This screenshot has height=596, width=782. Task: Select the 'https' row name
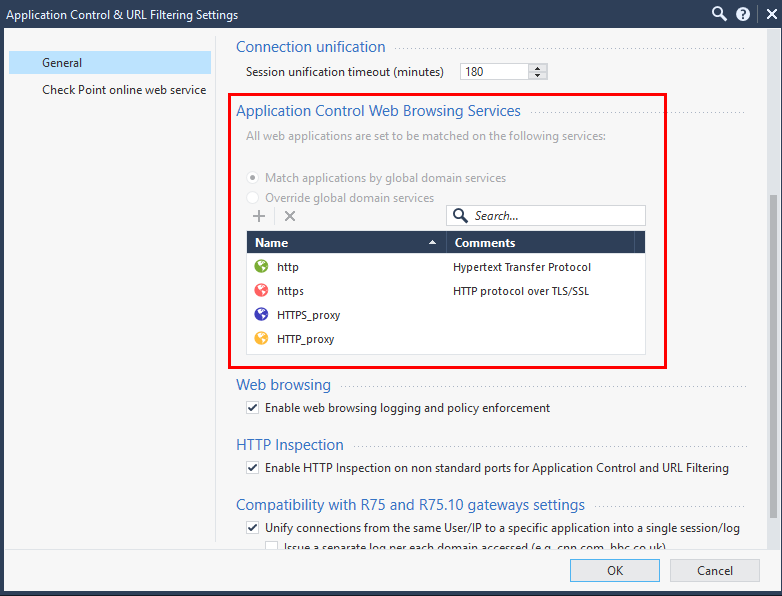(x=290, y=291)
